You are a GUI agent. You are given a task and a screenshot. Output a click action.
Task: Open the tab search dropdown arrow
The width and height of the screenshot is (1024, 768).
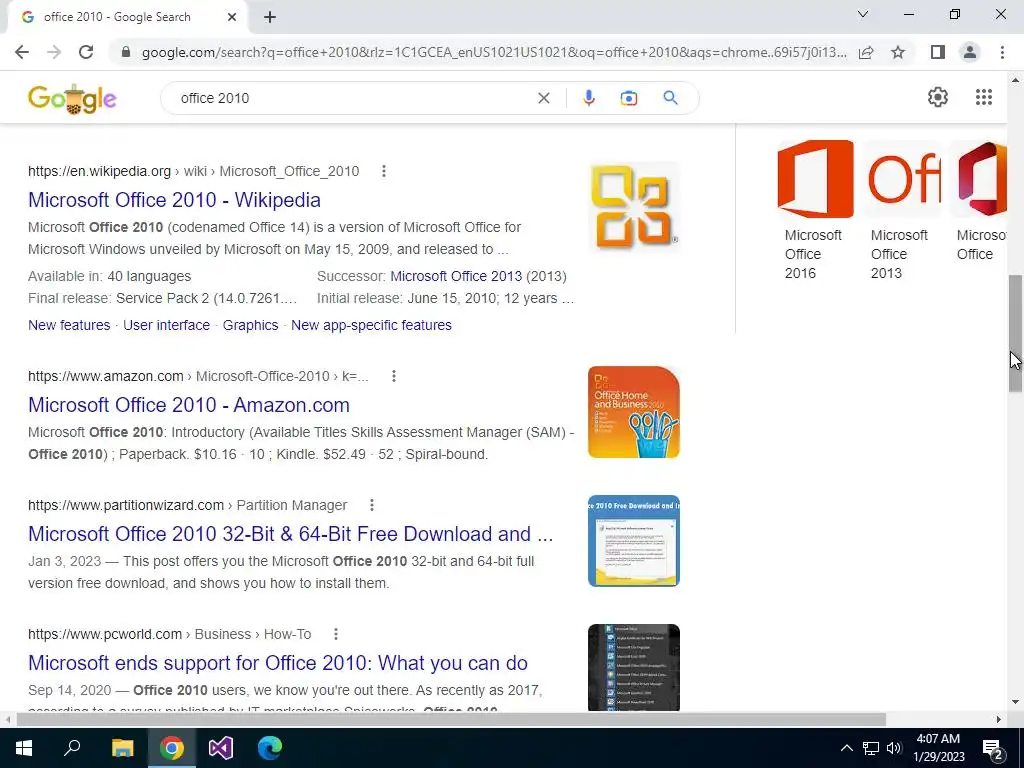coord(863,14)
